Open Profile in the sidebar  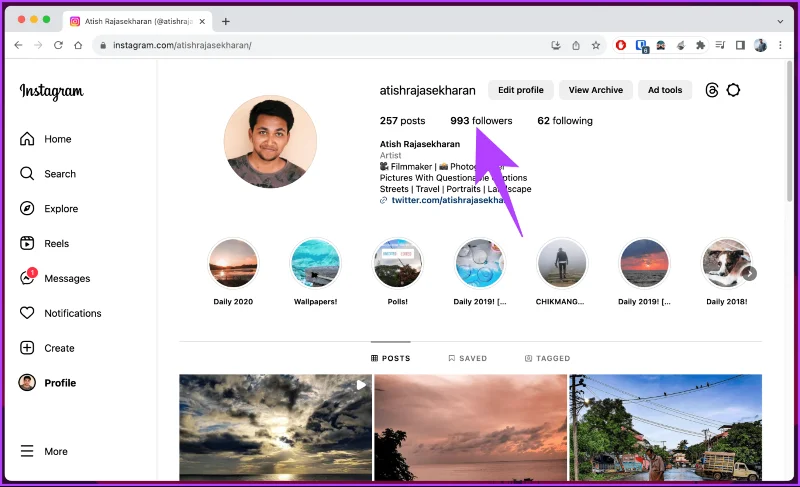point(47,382)
